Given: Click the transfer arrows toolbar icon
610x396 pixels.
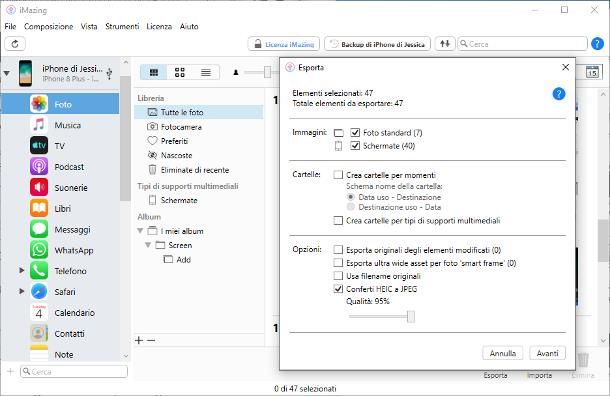Looking at the screenshot, I should point(445,44).
